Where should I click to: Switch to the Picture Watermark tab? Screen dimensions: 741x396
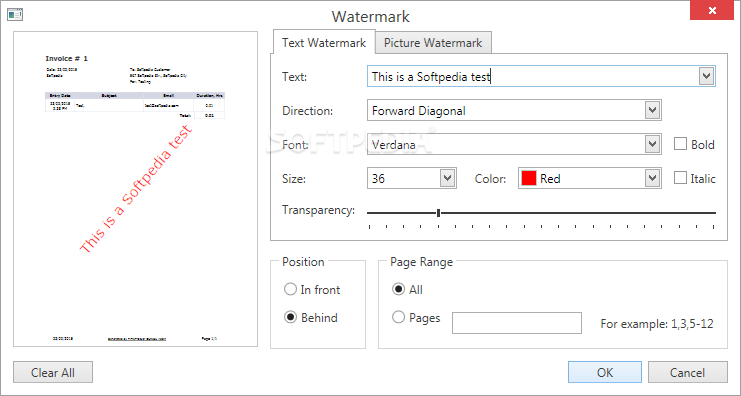(x=433, y=43)
